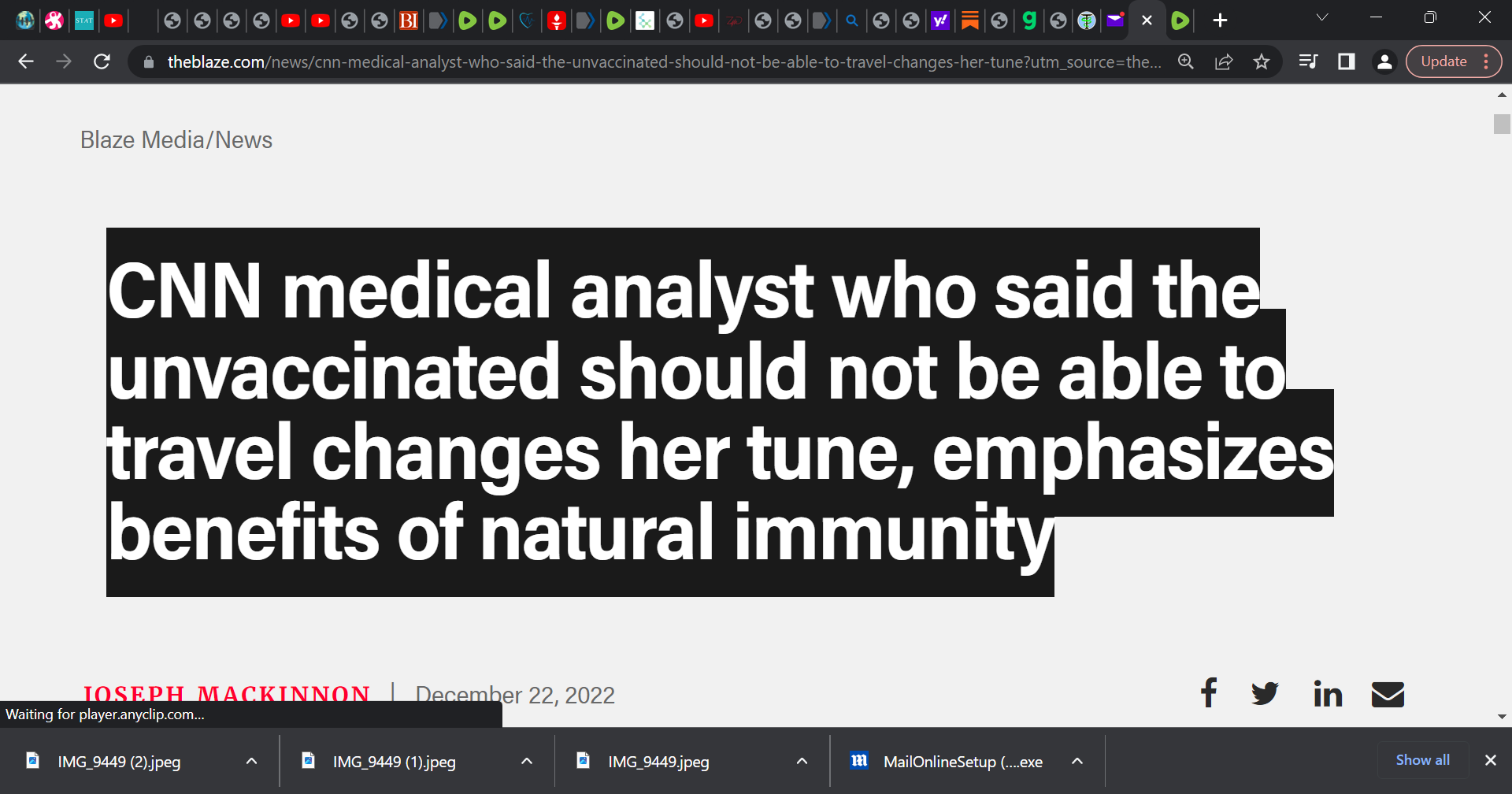Open a new tab with the plus button
Screen dimensions: 1512x794
[1220, 20]
